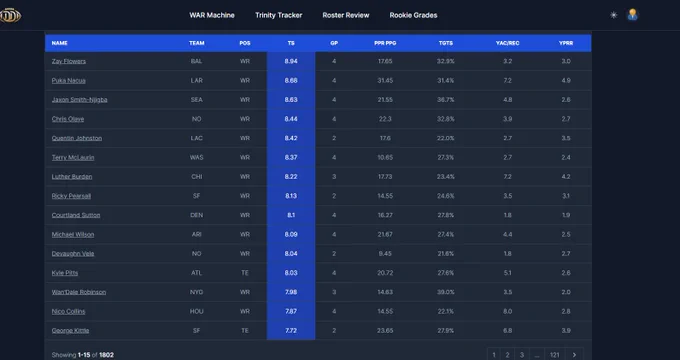Screen dimensions: 680x360
Task: Click Jaxon Smith-Njigba TGTS value 36.7%
Action: click(445, 100)
